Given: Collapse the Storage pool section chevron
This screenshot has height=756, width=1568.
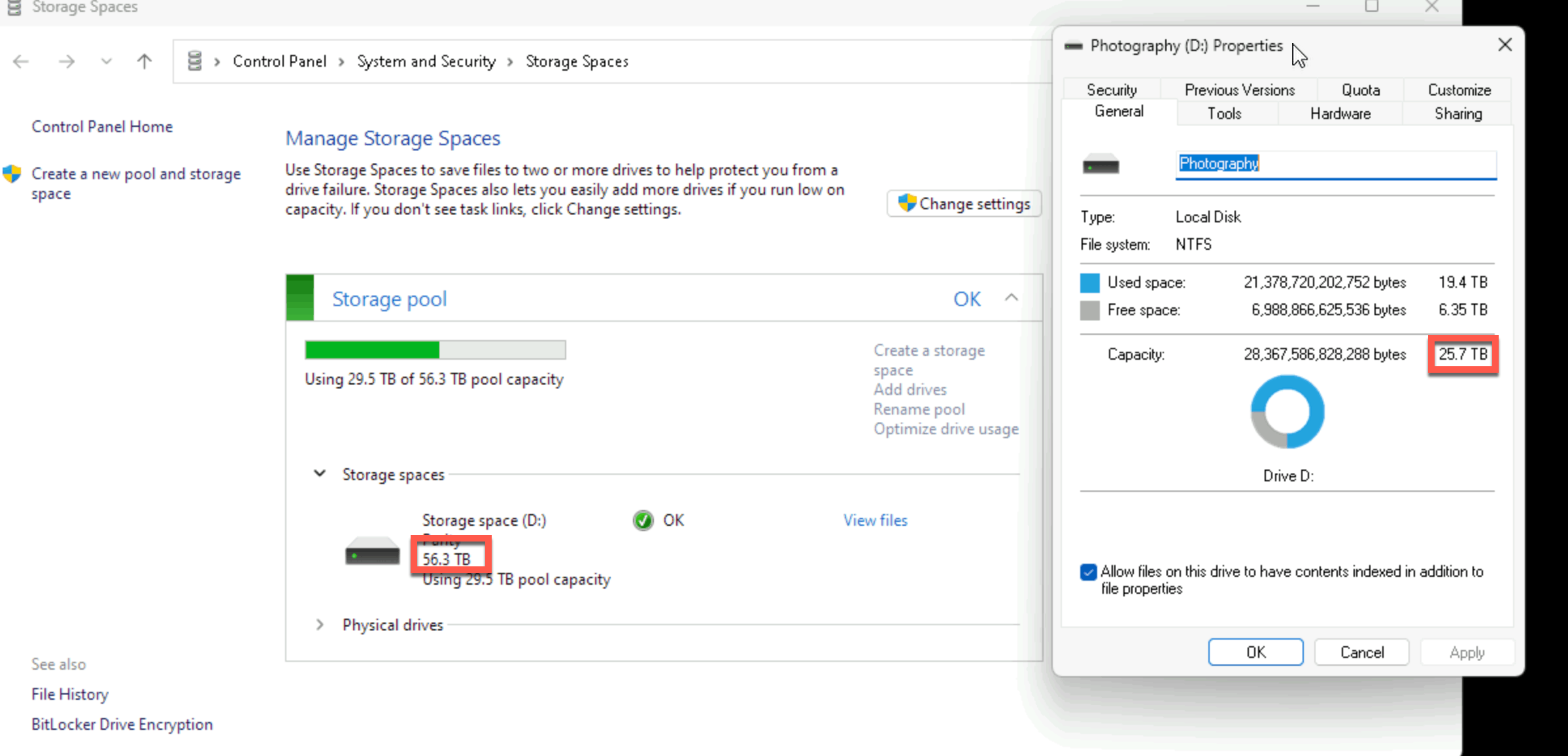Looking at the screenshot, I should (x=1011, y=298).
